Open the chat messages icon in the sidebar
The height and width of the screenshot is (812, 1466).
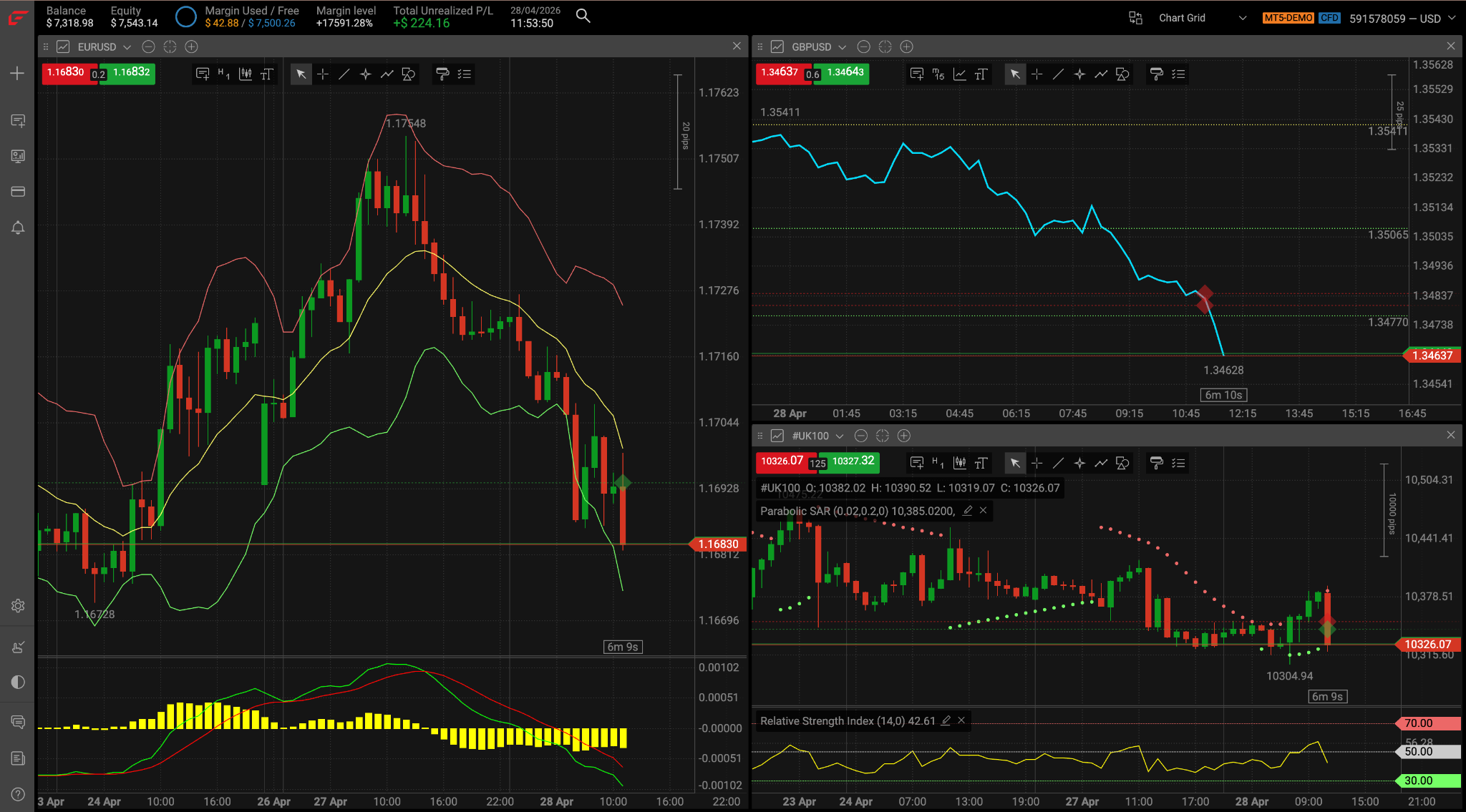click(18, 722)
